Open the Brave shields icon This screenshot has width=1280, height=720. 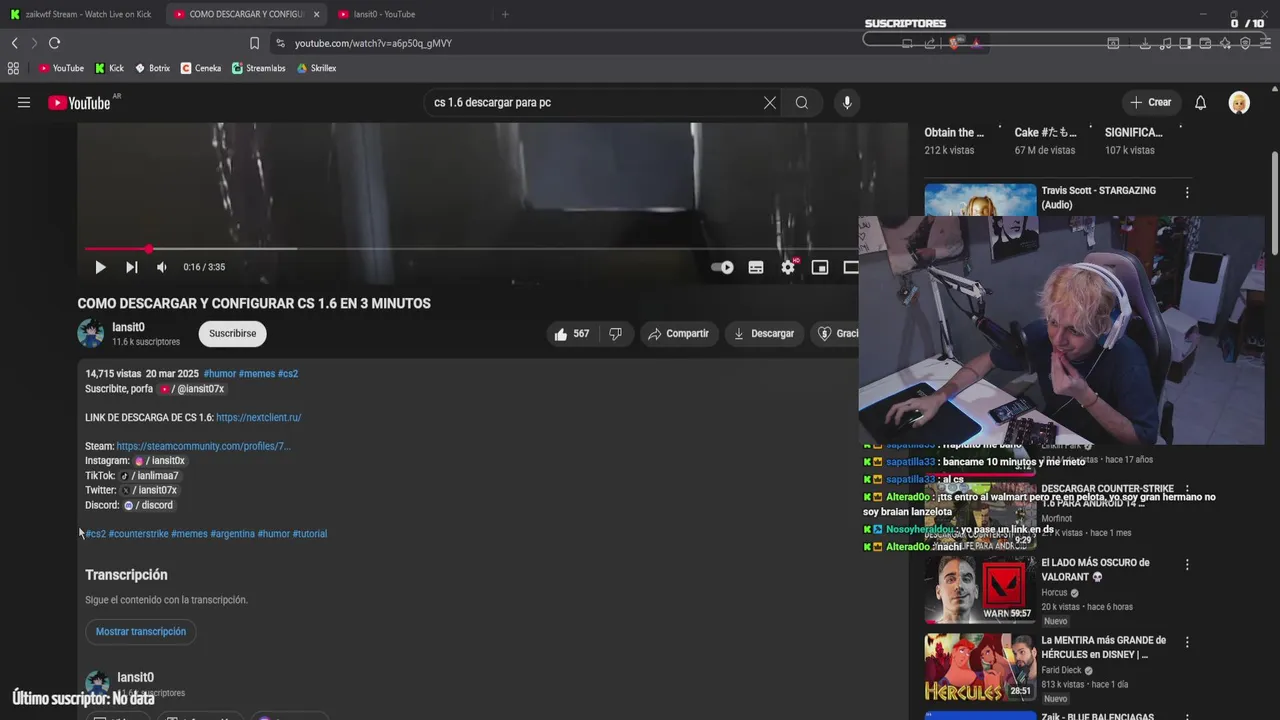pyautogui.click(x=954, y=43)
